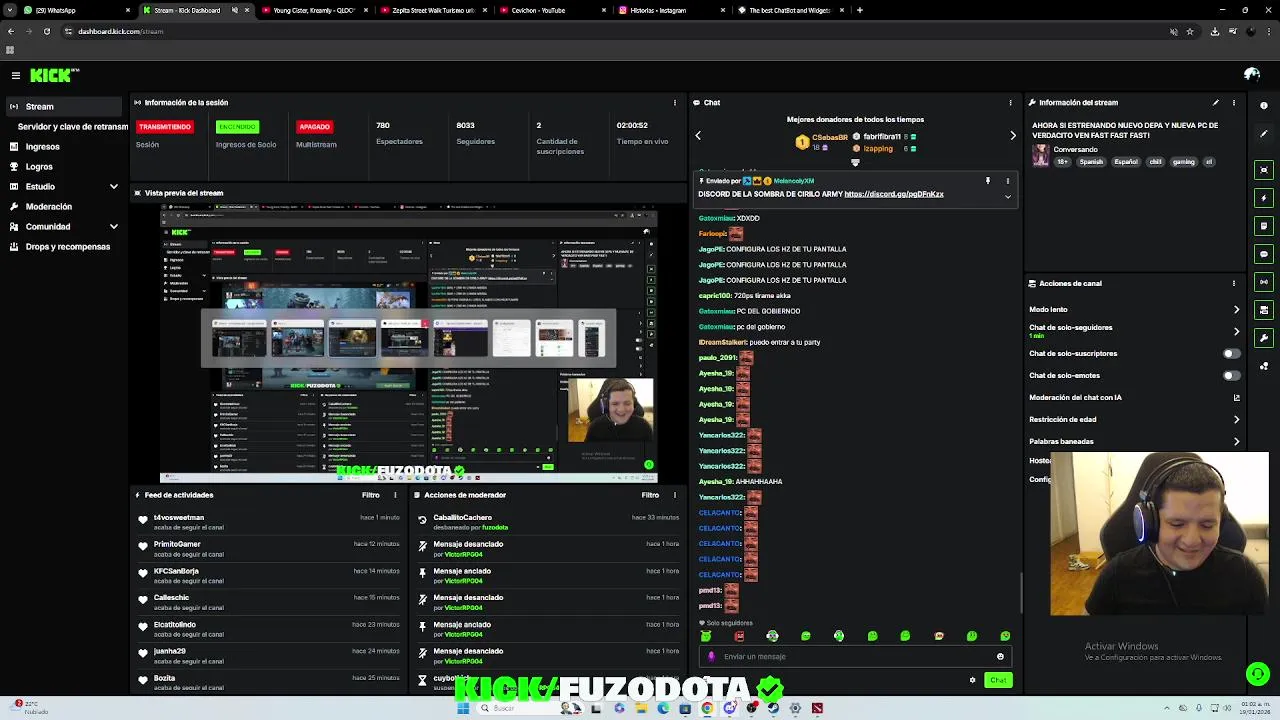
Task: Click the gaming stream tag
Action: click(x=1184, y=161)
